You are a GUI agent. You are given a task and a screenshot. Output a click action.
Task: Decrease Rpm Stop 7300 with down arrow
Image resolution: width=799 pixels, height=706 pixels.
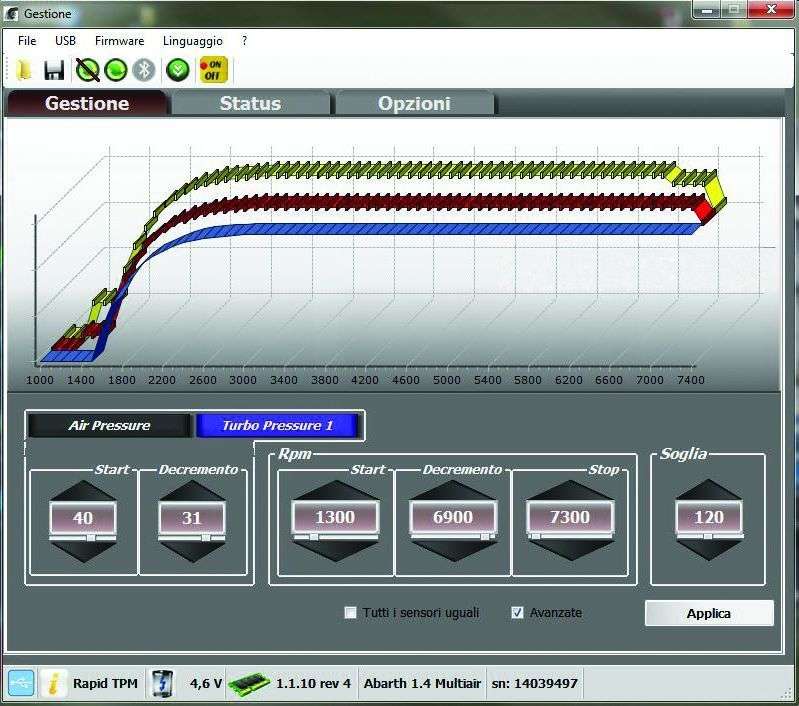click(570, 551)
